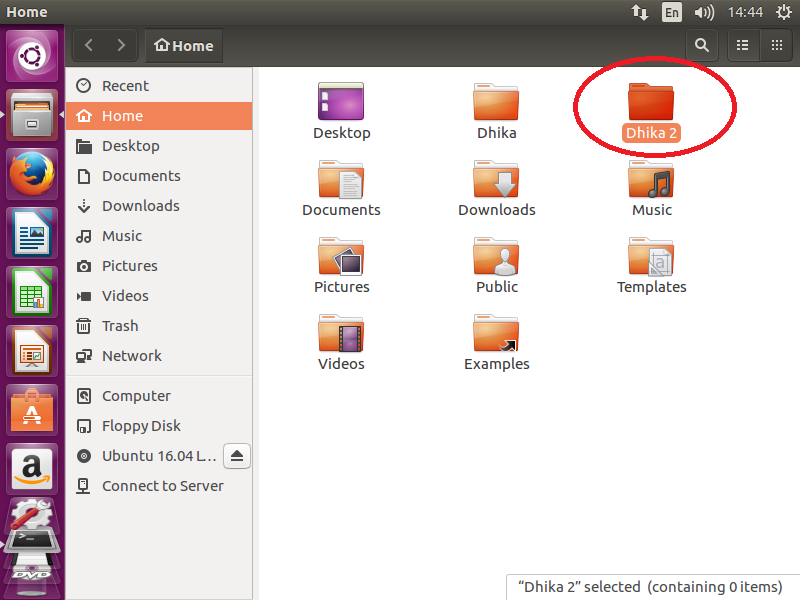The width and height of the screenshot is (800, 600).
Task: Select the Home breadcrumb in path bar
Action: pyautogui.click(x=183, y=45)
